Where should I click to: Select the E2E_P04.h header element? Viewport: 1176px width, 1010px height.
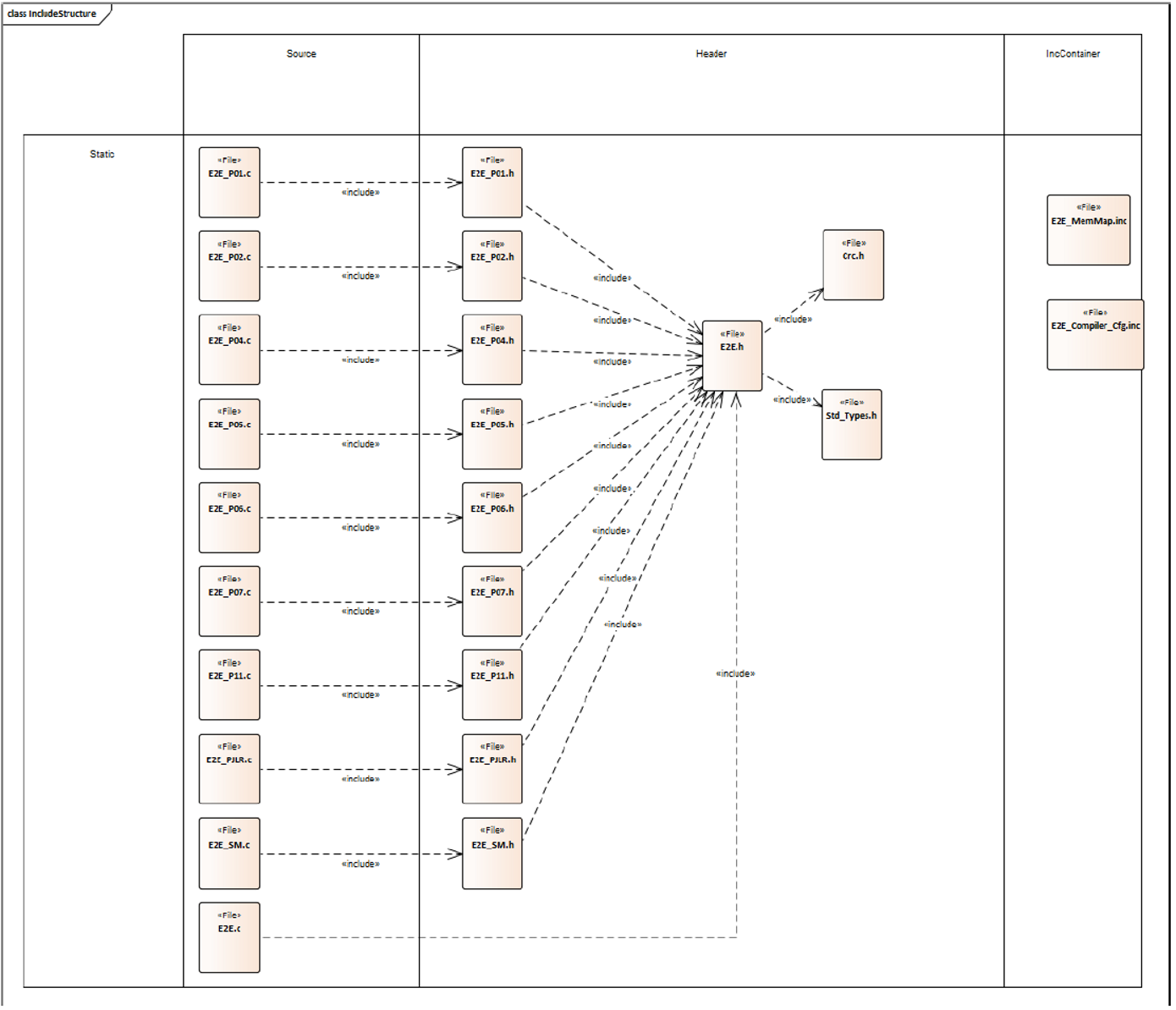(x=492, y=349)
